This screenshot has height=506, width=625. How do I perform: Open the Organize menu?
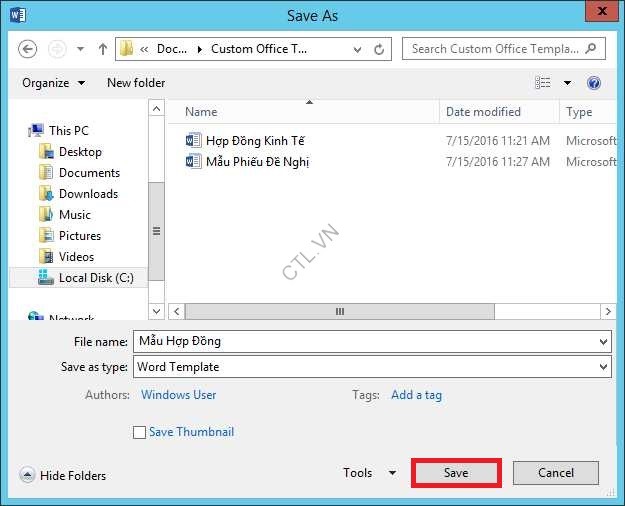pyautogui.click(x=53, y=83)
